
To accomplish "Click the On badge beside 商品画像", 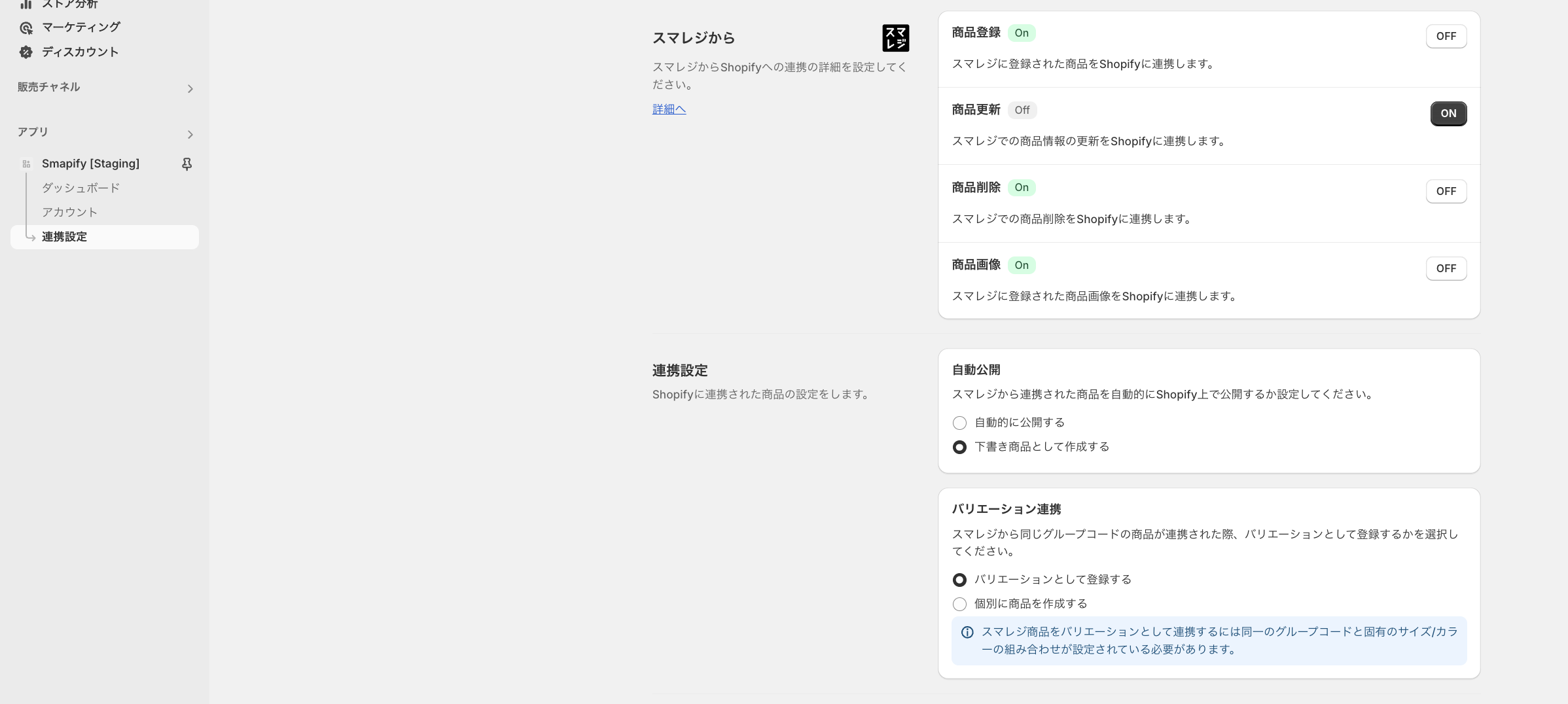I will (x=1022, y=265).
